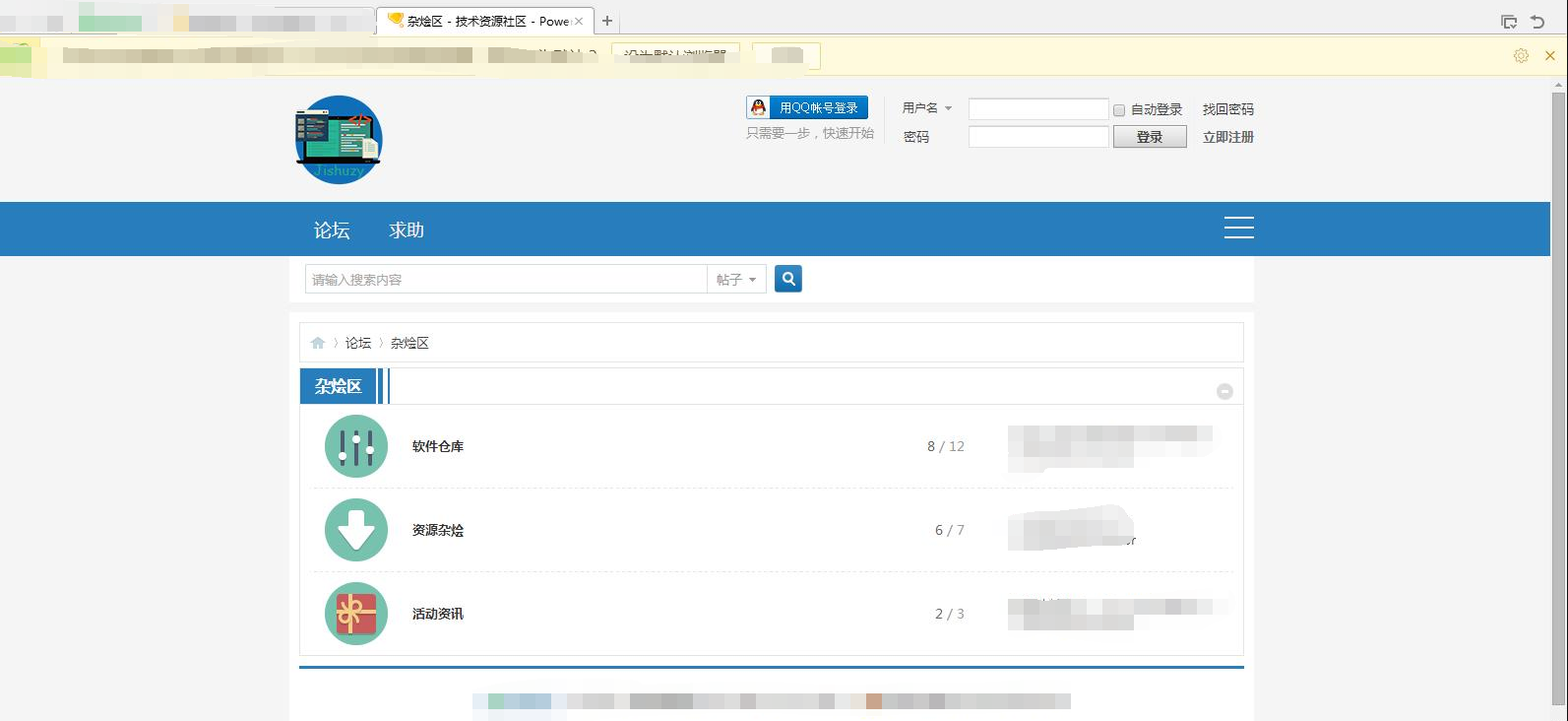
Task: Go to the 论坛 navigation tab
Action: 332,229
